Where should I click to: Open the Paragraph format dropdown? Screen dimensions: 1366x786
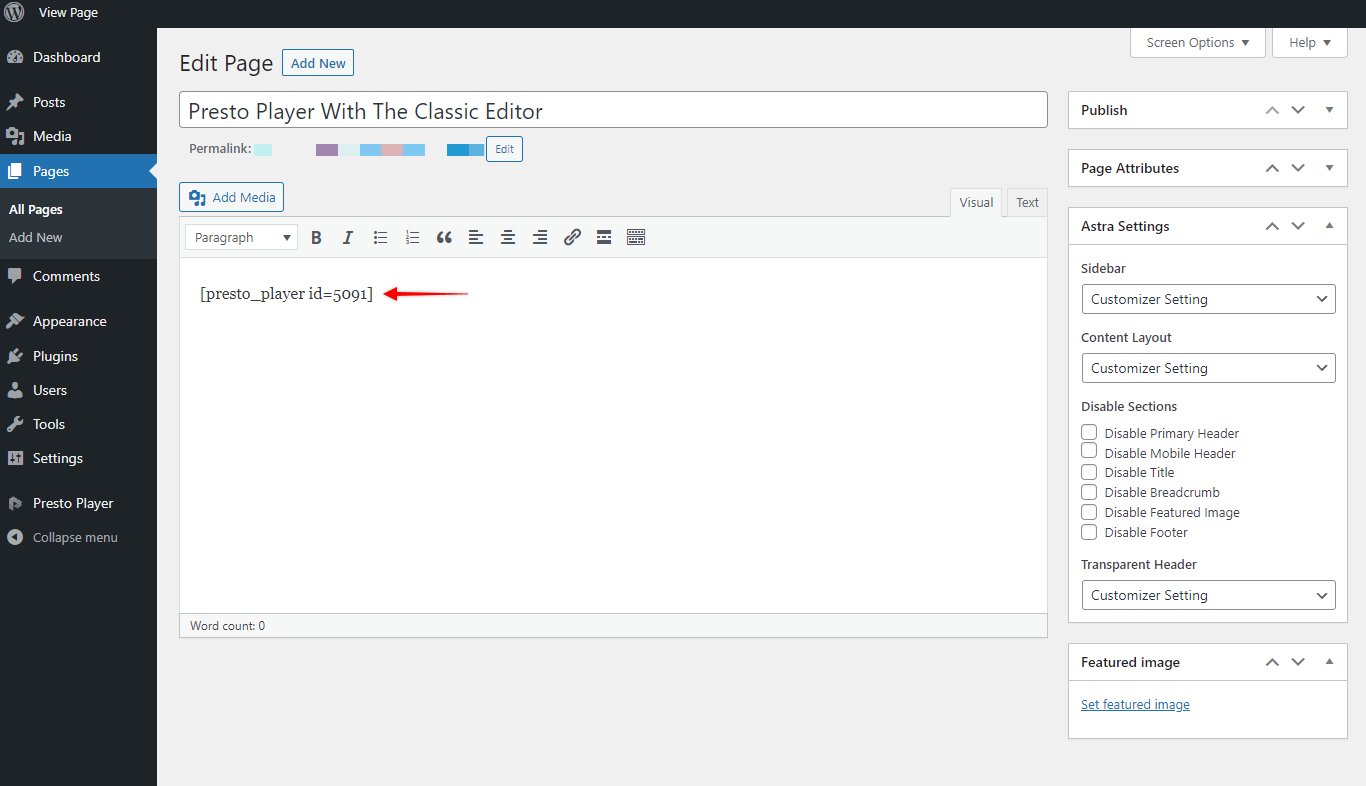241,237
